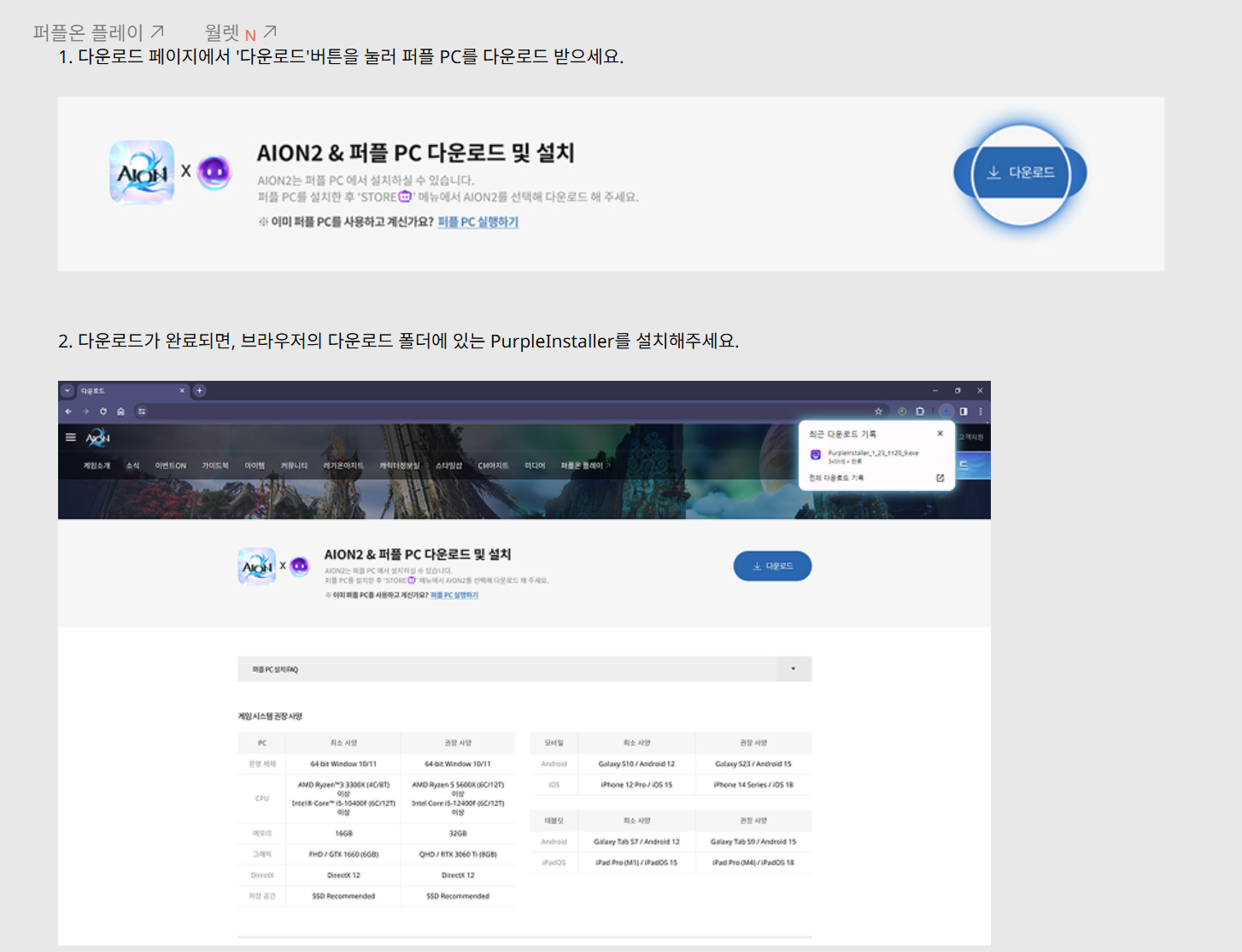Click the iPhone 12 Pro / iOS 15 cell
This screenshot has height=952, width=1242.
(636, 785)
